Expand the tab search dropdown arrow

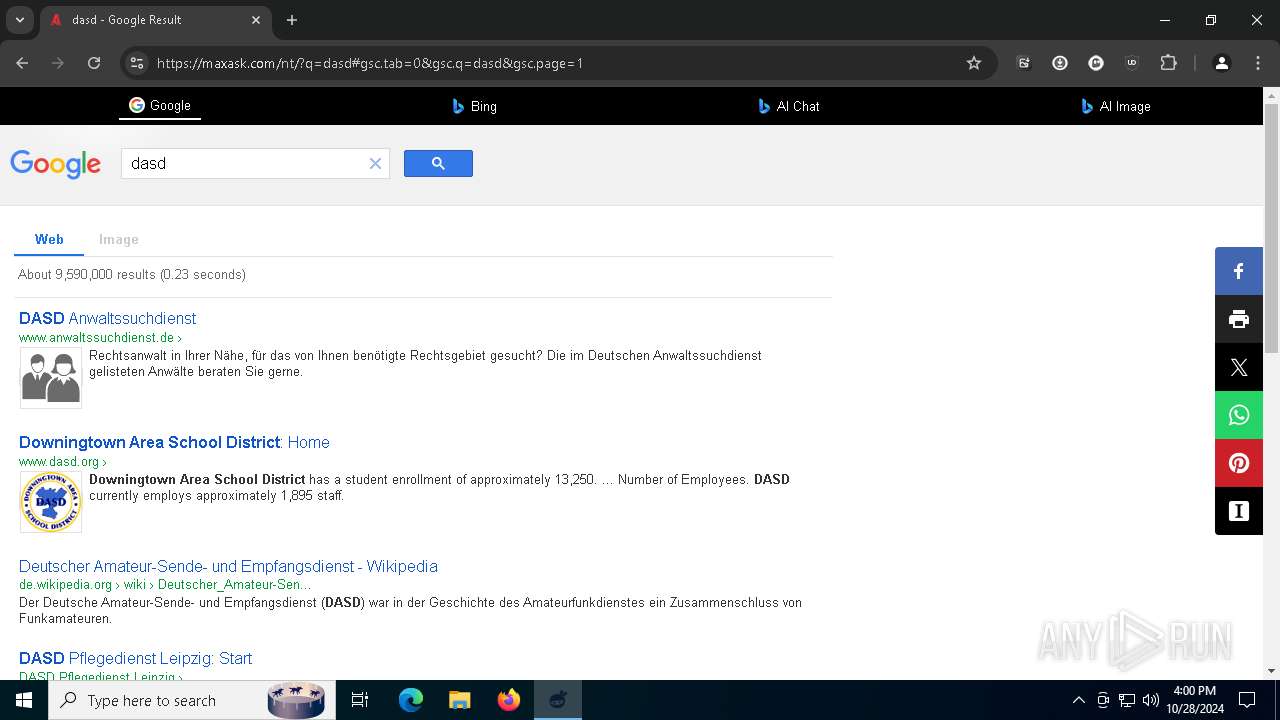pos(19,20)
